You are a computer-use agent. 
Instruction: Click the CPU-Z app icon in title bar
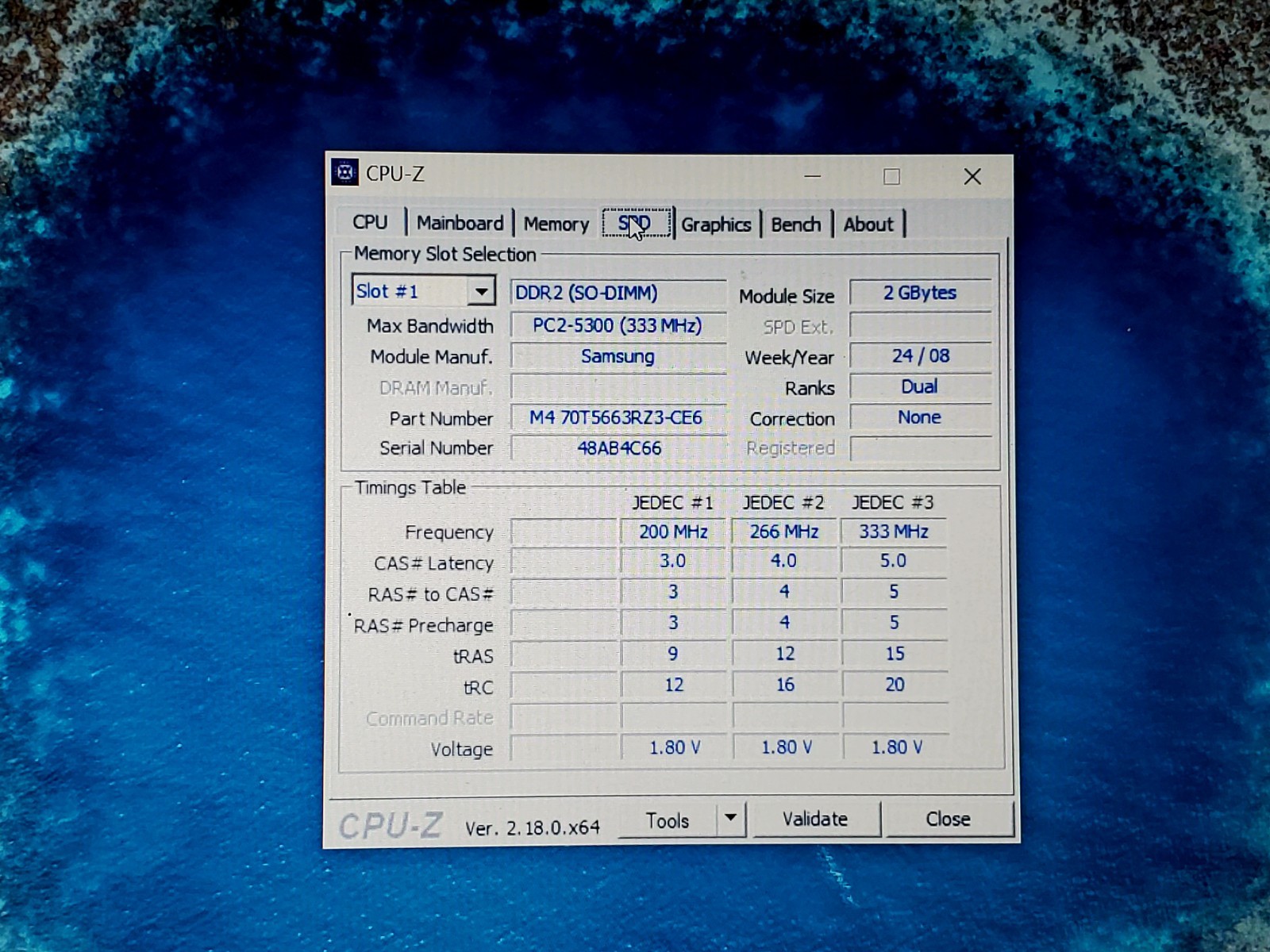point(344,172)
